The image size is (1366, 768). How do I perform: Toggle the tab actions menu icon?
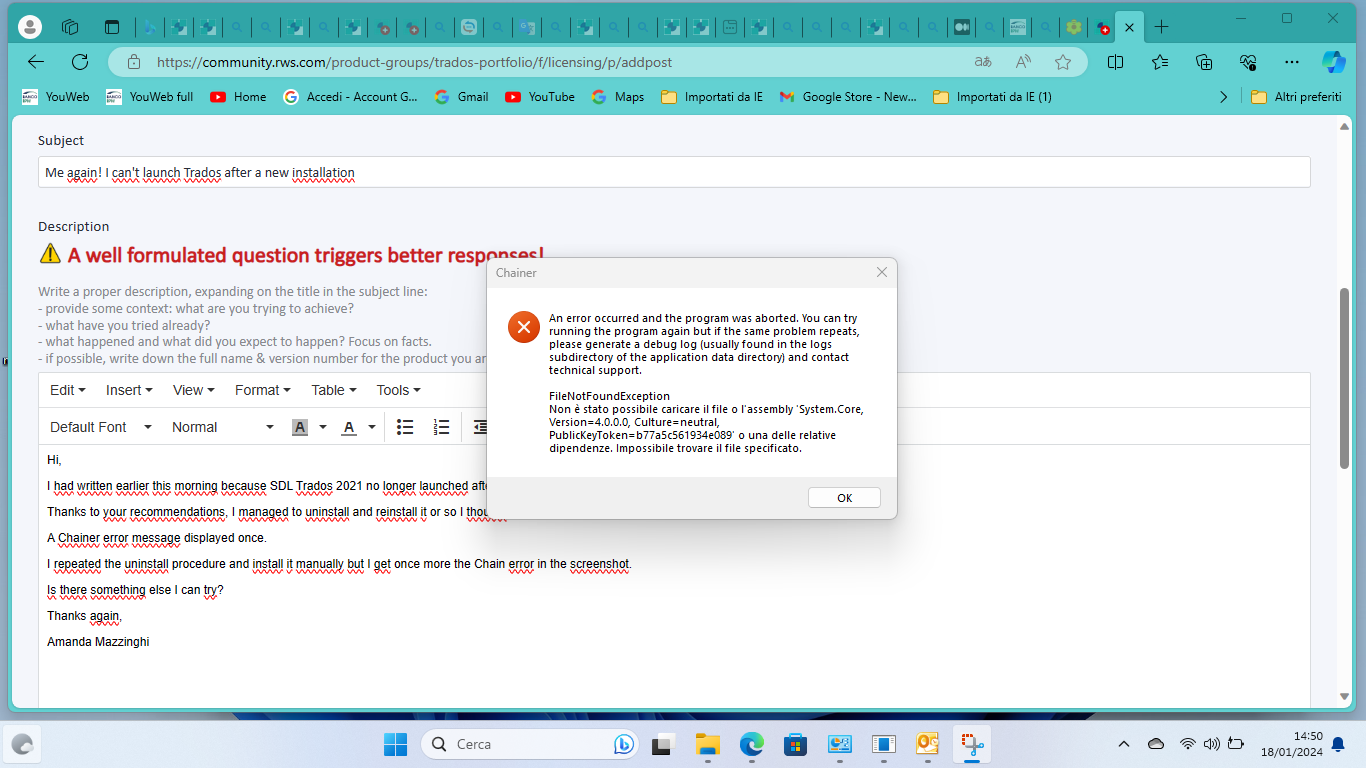coord(111,27)
